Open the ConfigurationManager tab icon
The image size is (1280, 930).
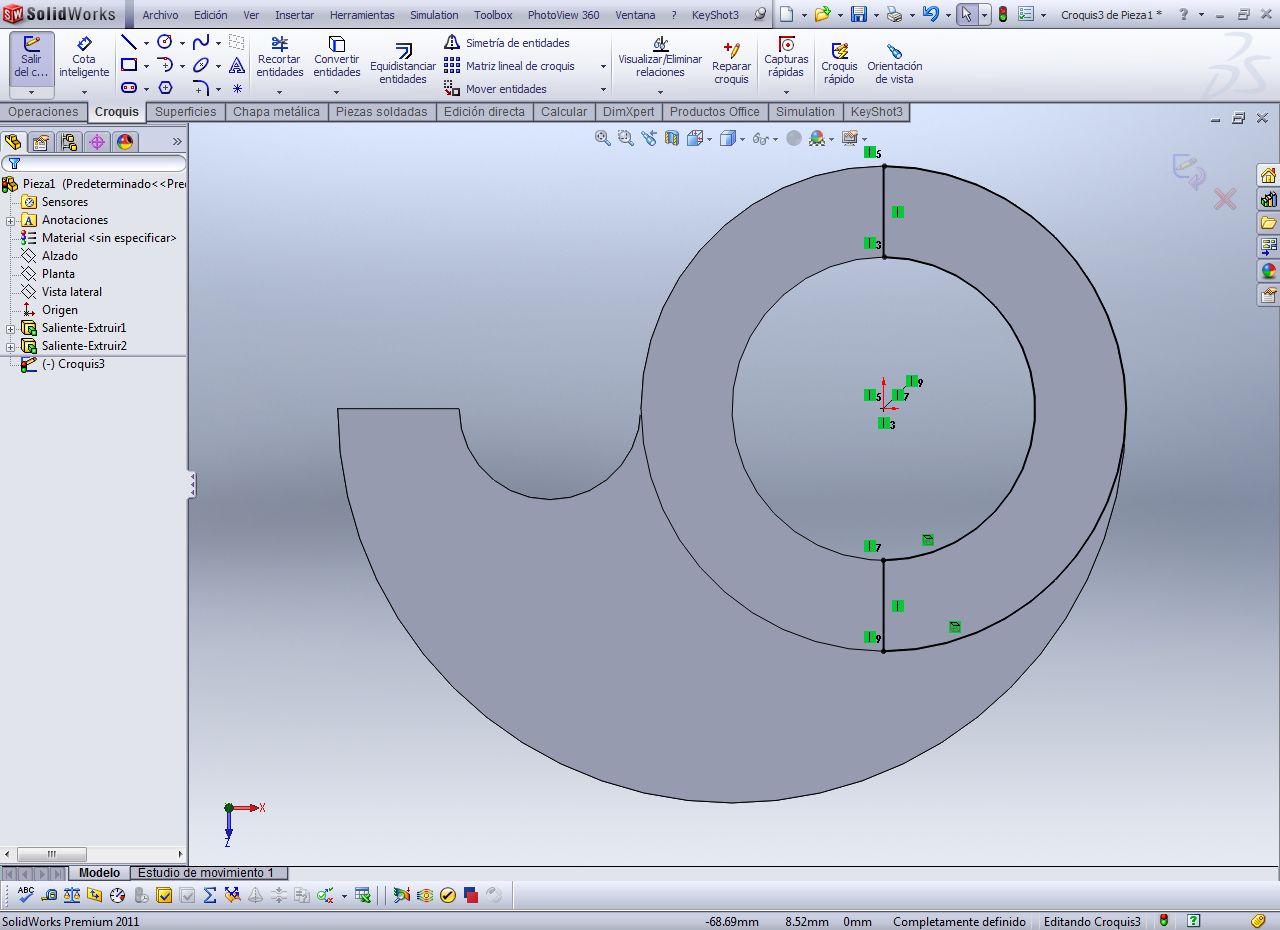coord(69,142)
